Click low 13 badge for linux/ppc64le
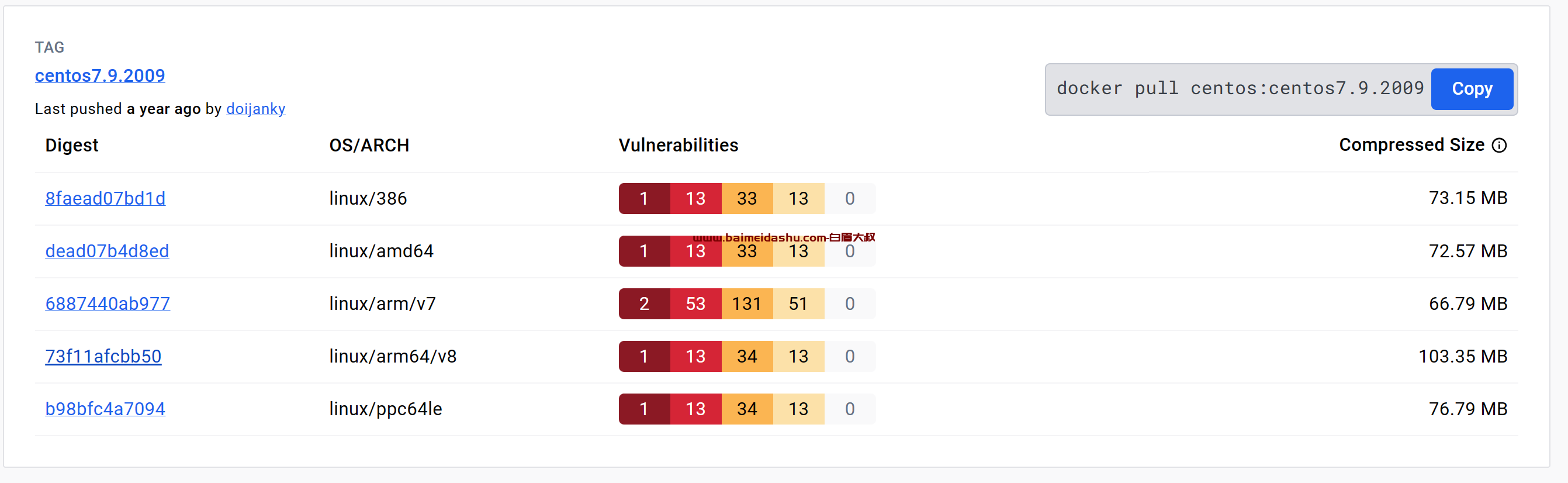The width and height of the screenshot is (1568, 483). click(x=798, y=409)
